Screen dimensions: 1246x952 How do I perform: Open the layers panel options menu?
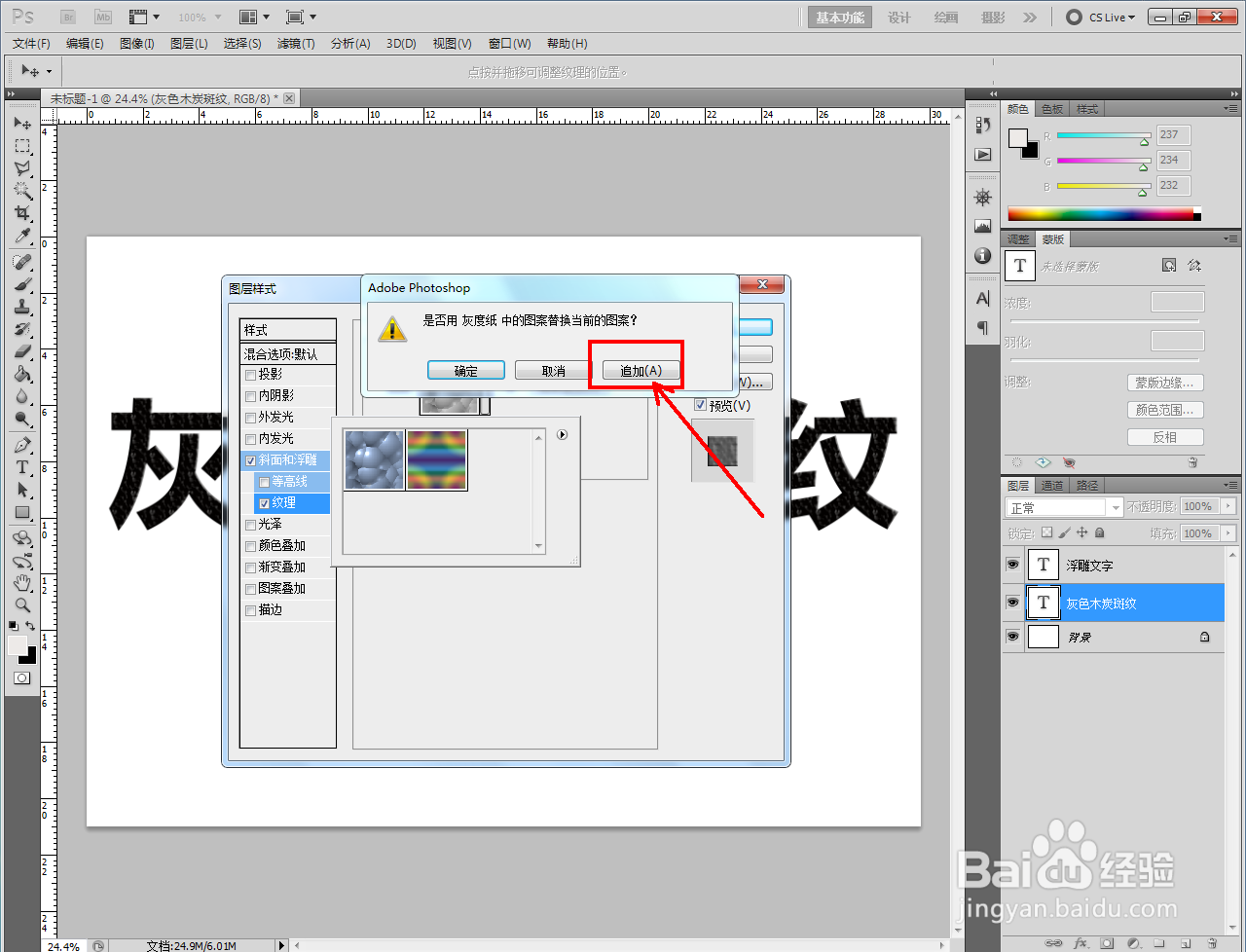1231,485
